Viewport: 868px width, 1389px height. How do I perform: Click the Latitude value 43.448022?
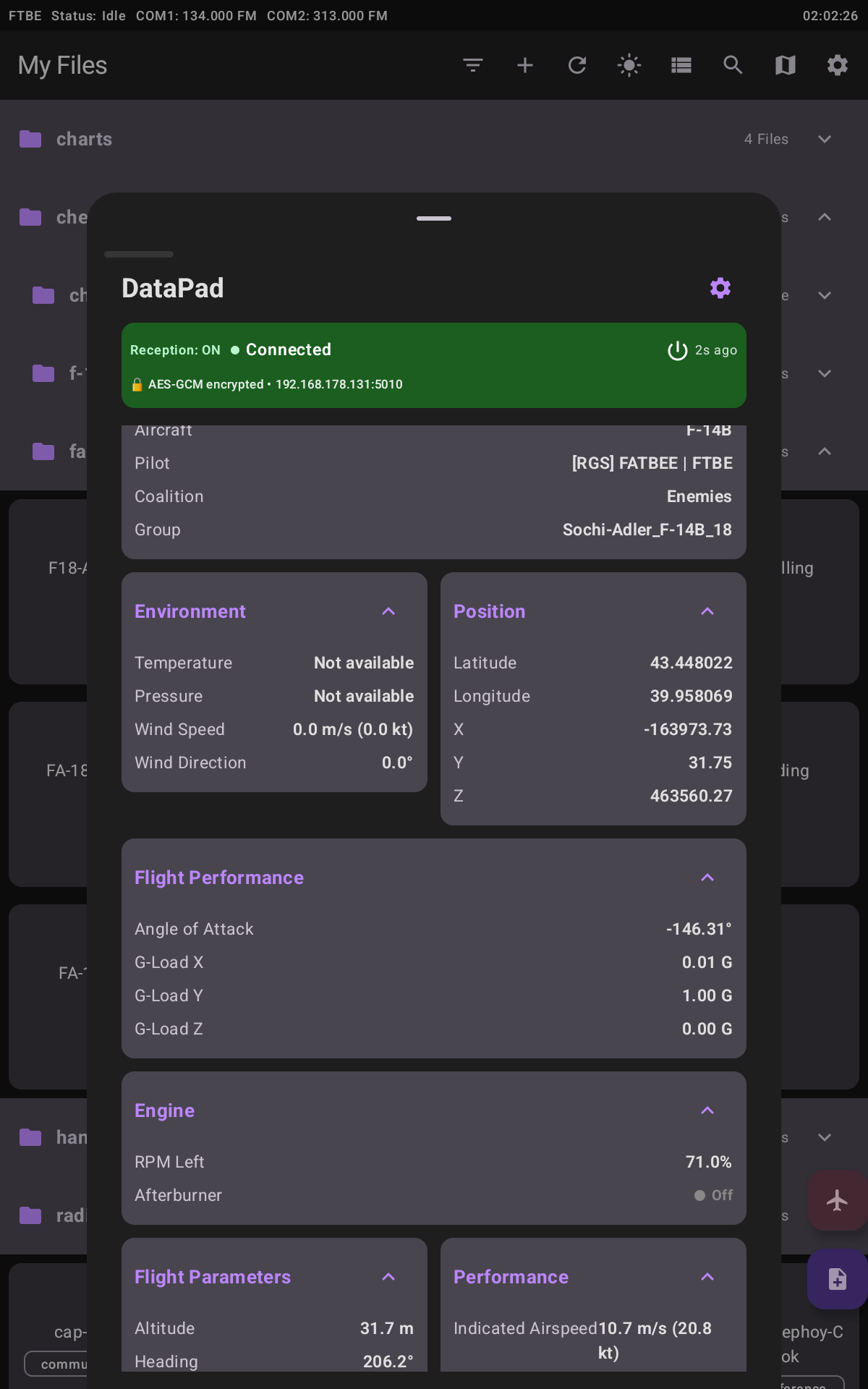(x=692, y=663)
